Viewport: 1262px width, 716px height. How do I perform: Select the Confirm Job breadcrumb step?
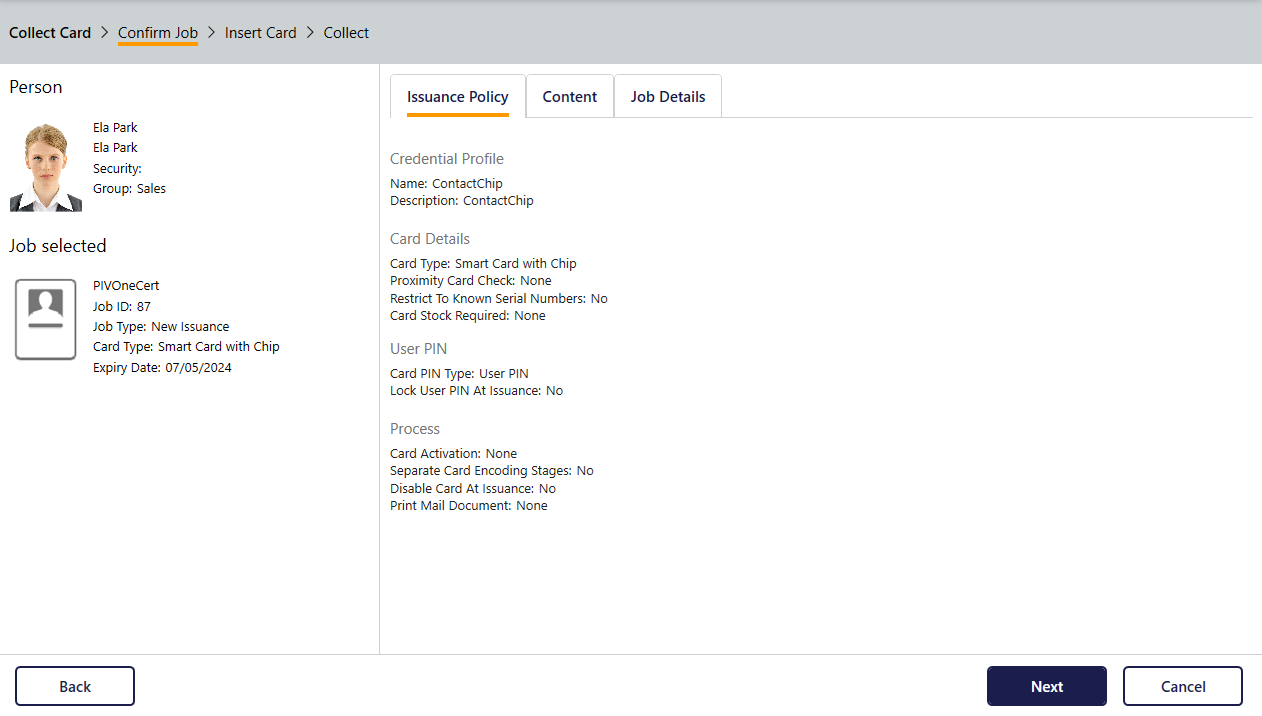click(158, 33)
